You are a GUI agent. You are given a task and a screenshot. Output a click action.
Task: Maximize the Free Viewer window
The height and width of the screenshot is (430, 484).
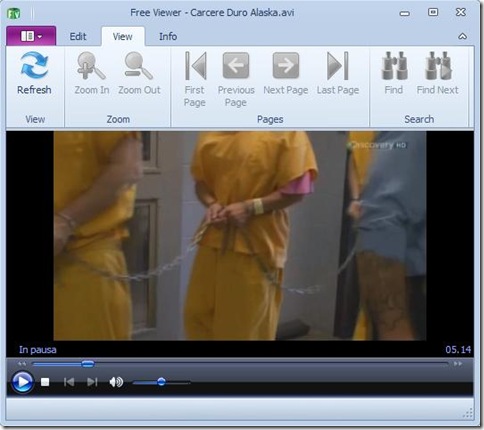(433, 12)
